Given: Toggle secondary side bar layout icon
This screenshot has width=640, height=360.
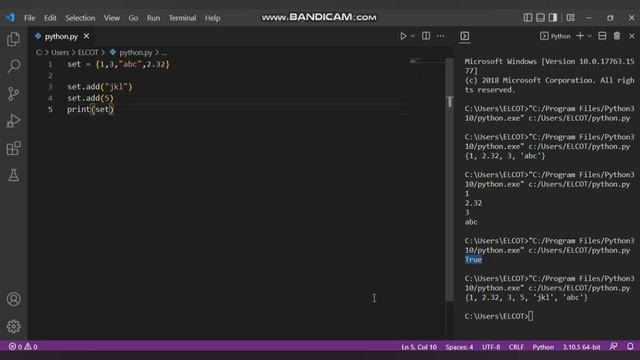Looking at the screenshot, I should tap(553, 18).
